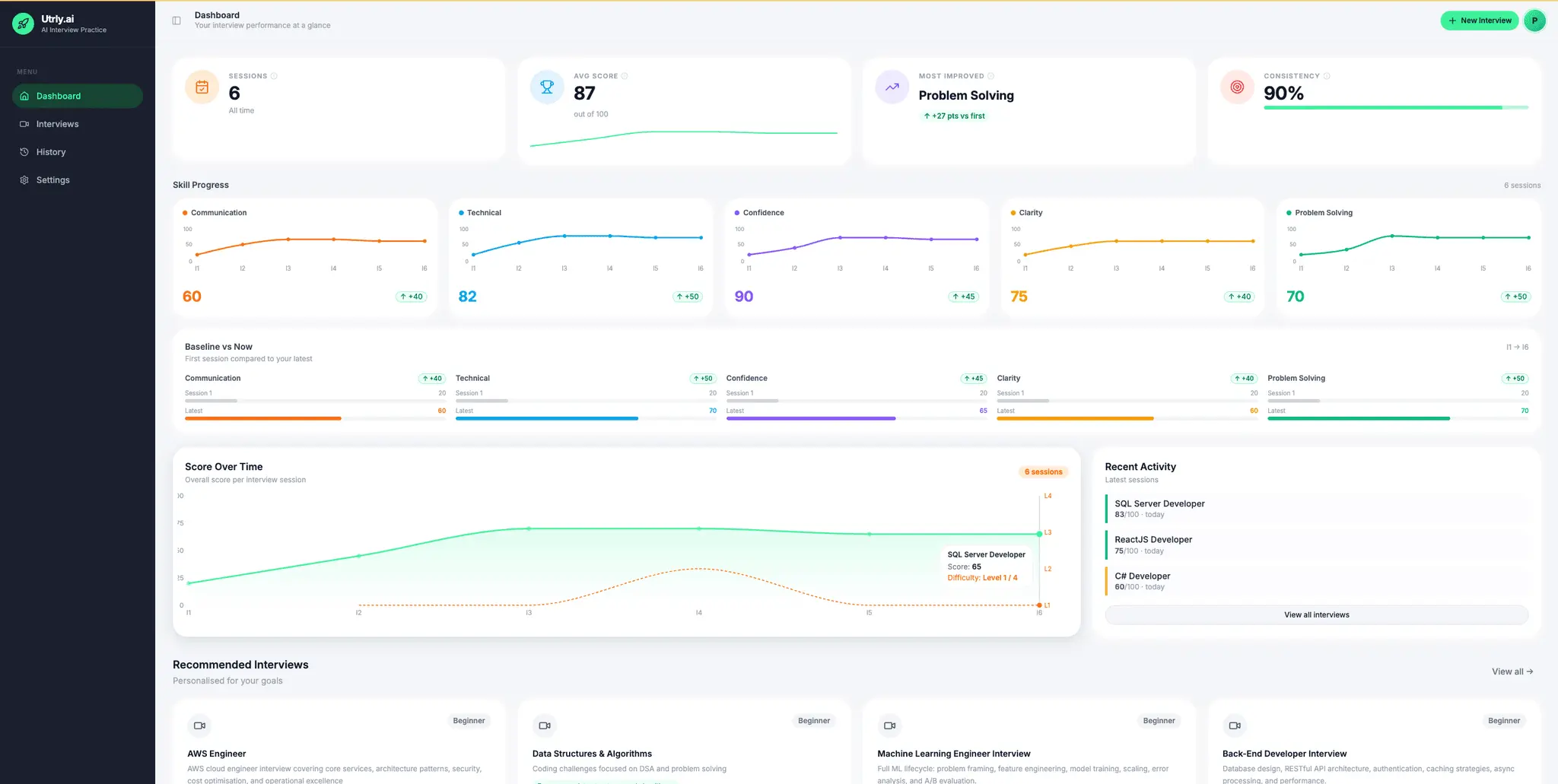The image size is (1558, 784).
Task: Click the Back-End Developer camera icon
Action: tap(1235, 725)
